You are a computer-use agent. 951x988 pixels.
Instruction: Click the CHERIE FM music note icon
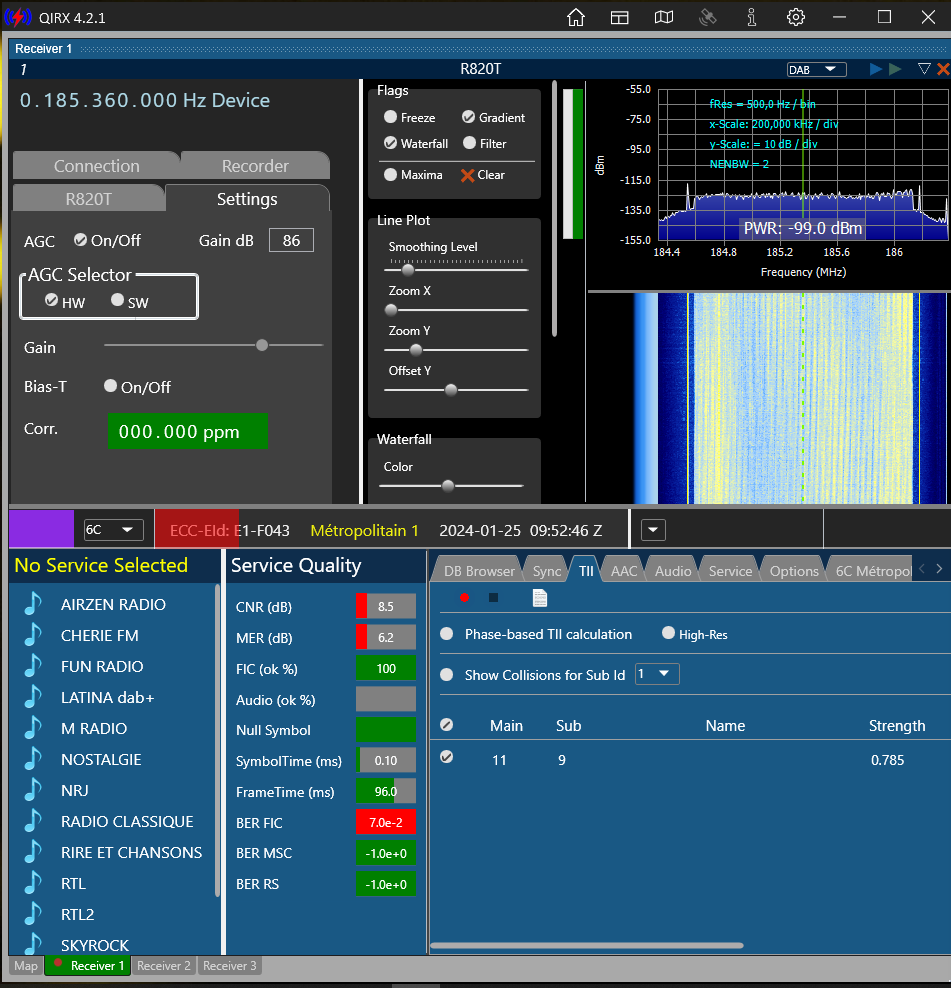[x=33, y=635]
